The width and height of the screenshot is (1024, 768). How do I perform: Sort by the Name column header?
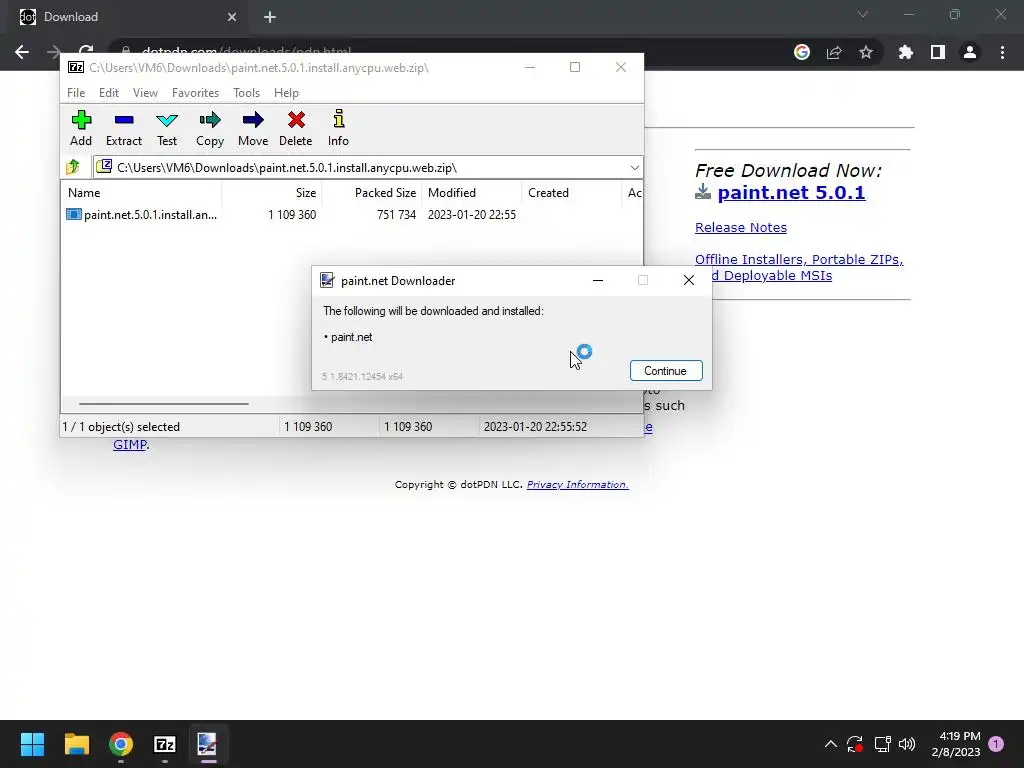coord(141,193)
